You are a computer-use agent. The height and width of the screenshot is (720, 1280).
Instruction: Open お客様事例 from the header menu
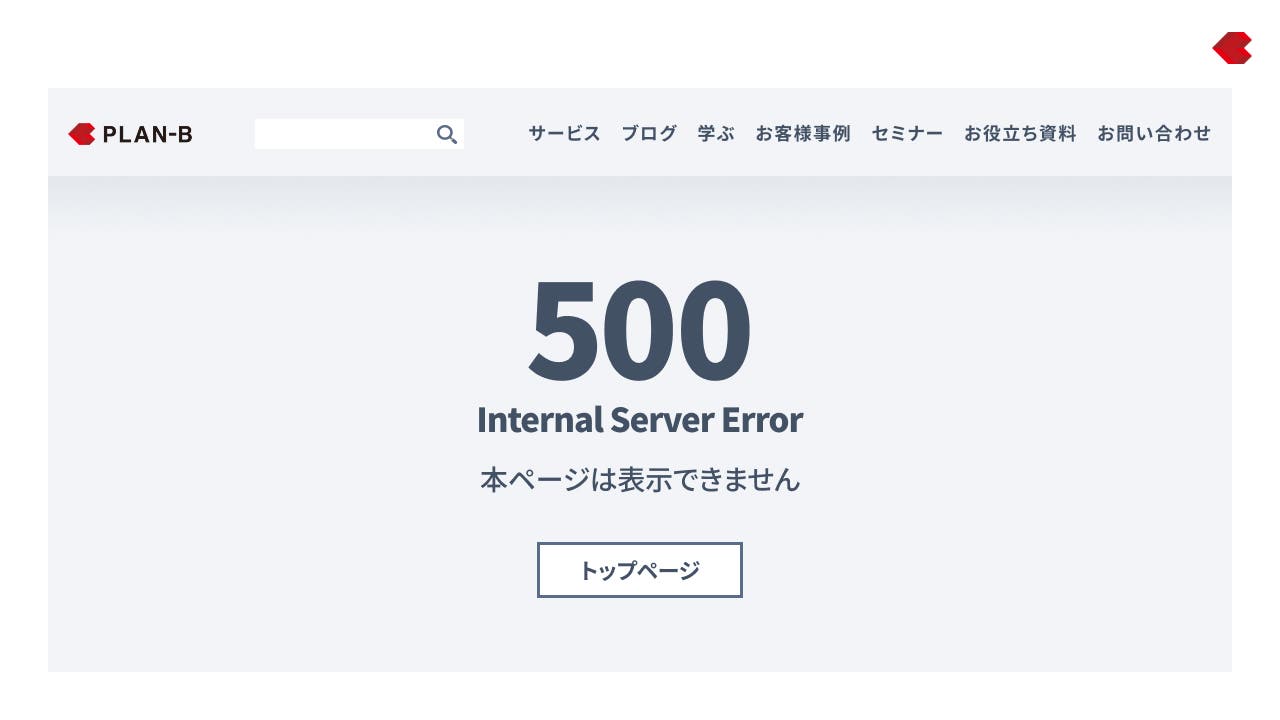[x=803, y=133]
